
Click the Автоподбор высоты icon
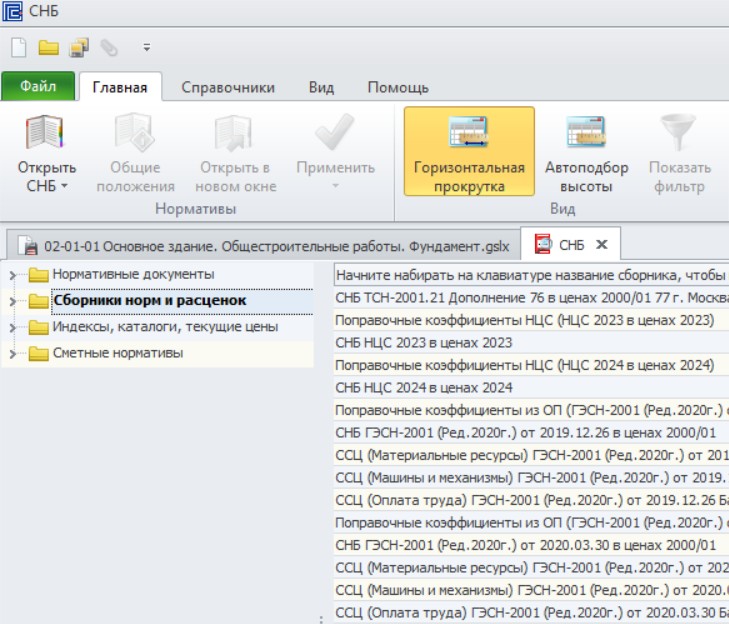(x=586, y=132)
